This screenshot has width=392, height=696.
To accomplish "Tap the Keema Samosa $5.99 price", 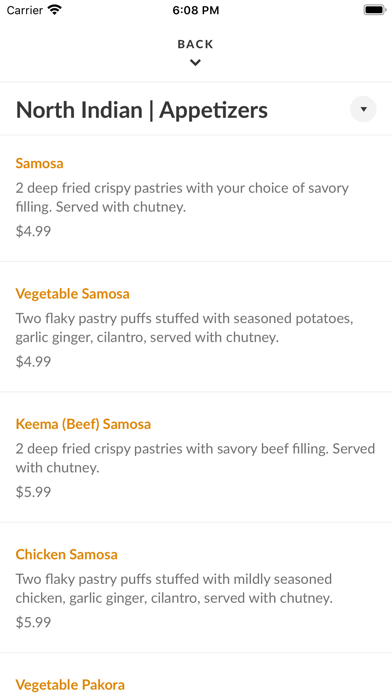I will [x=33, y=492].
